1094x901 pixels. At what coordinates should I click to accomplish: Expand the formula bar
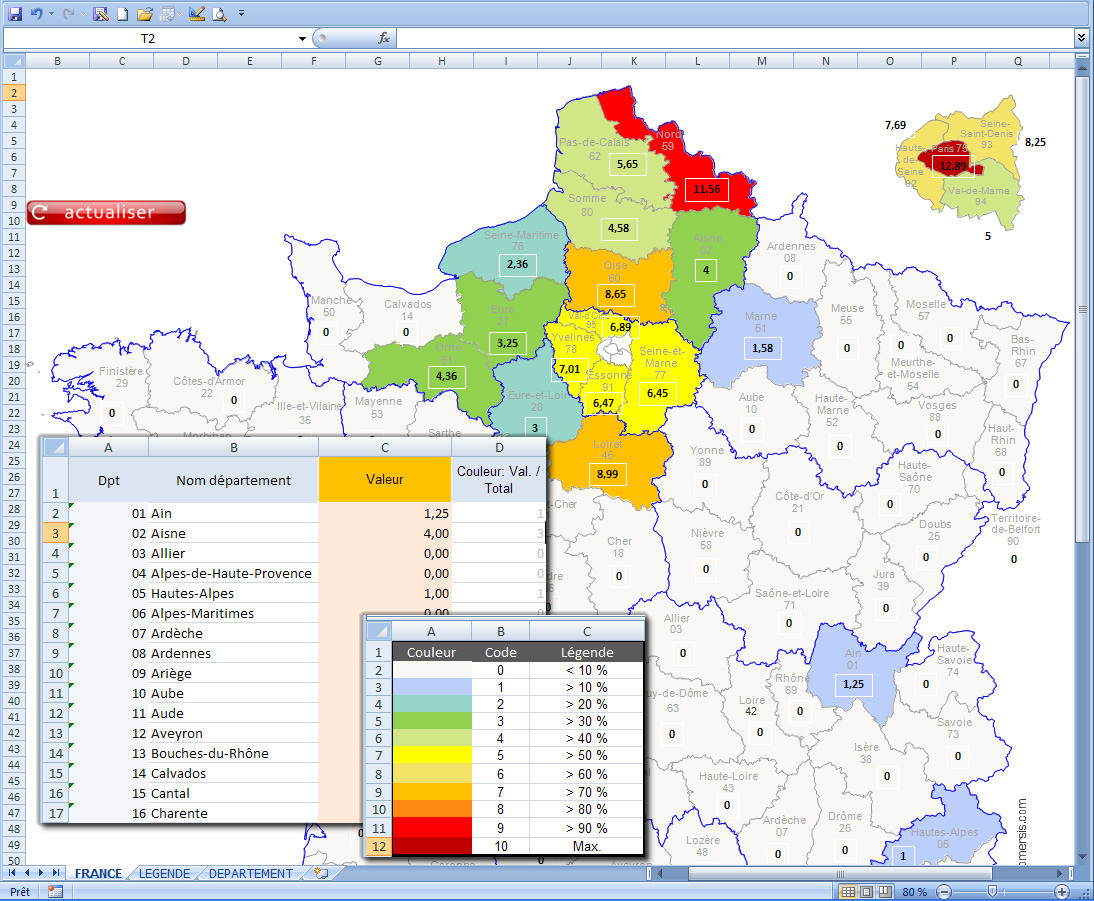pyautogui.click(x=1081, y=38)
